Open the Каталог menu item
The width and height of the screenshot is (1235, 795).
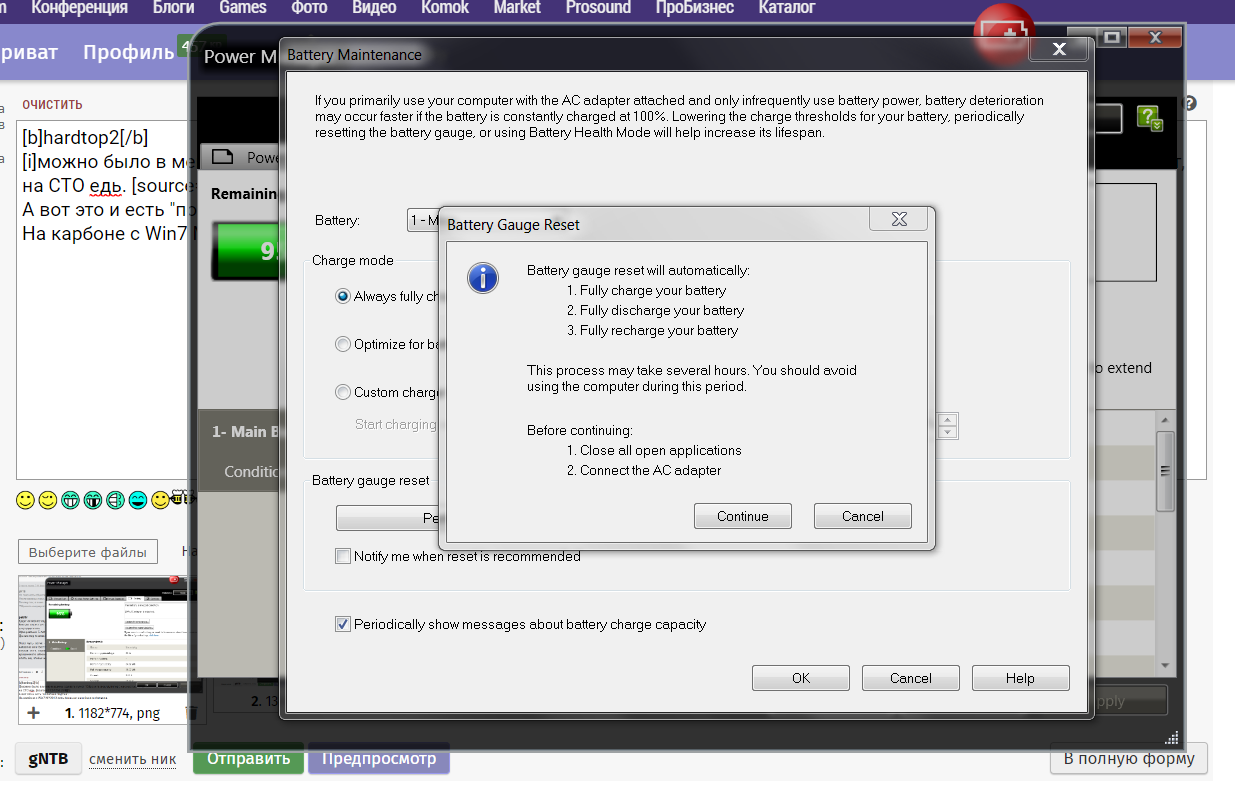(786, 8)
